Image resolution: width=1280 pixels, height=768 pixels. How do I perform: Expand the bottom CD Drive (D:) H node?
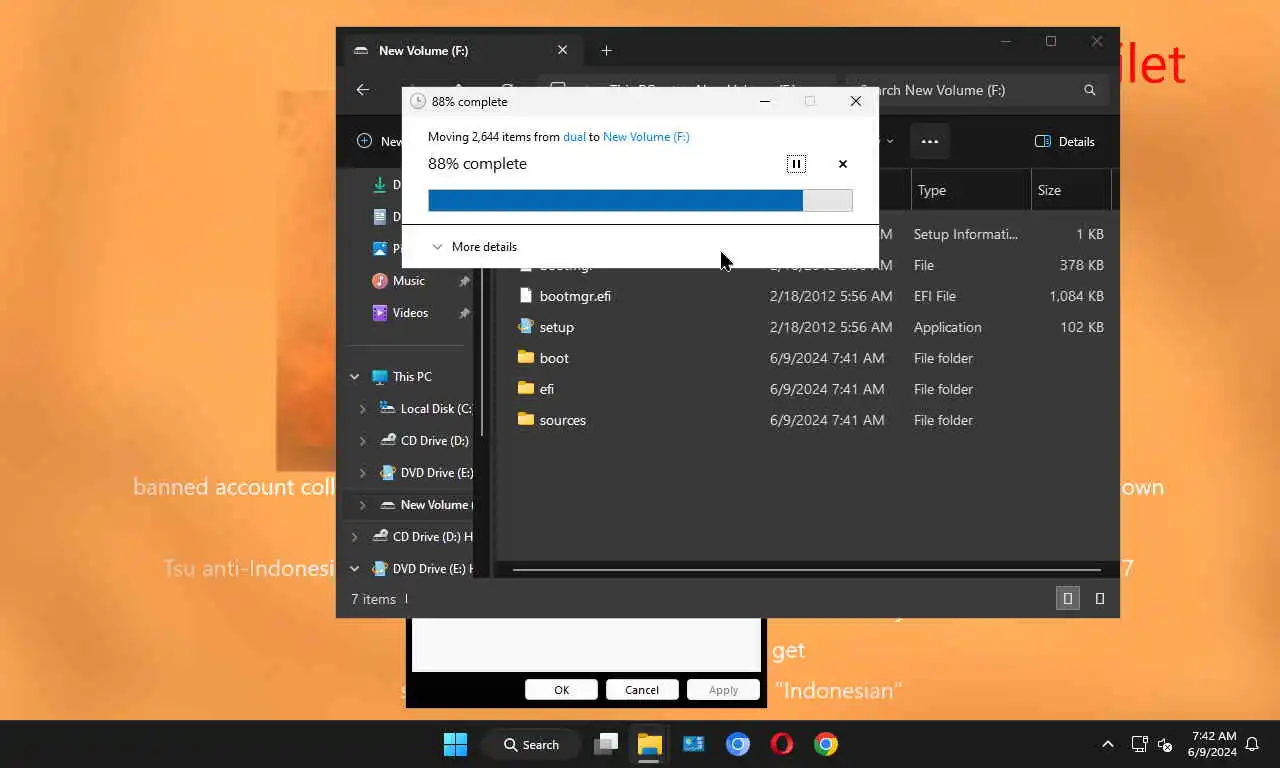[x=354, y=537]
